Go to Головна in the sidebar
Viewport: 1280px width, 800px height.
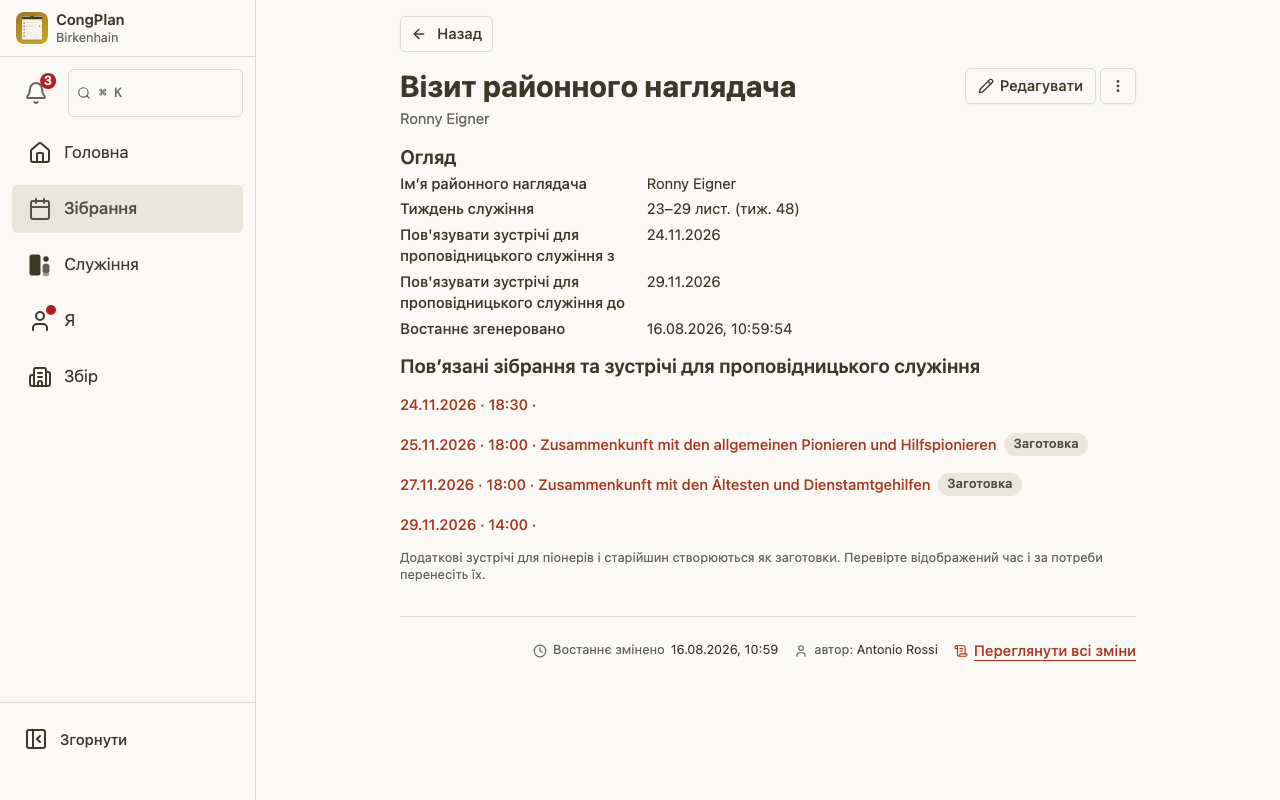click(x=127, y=153)
